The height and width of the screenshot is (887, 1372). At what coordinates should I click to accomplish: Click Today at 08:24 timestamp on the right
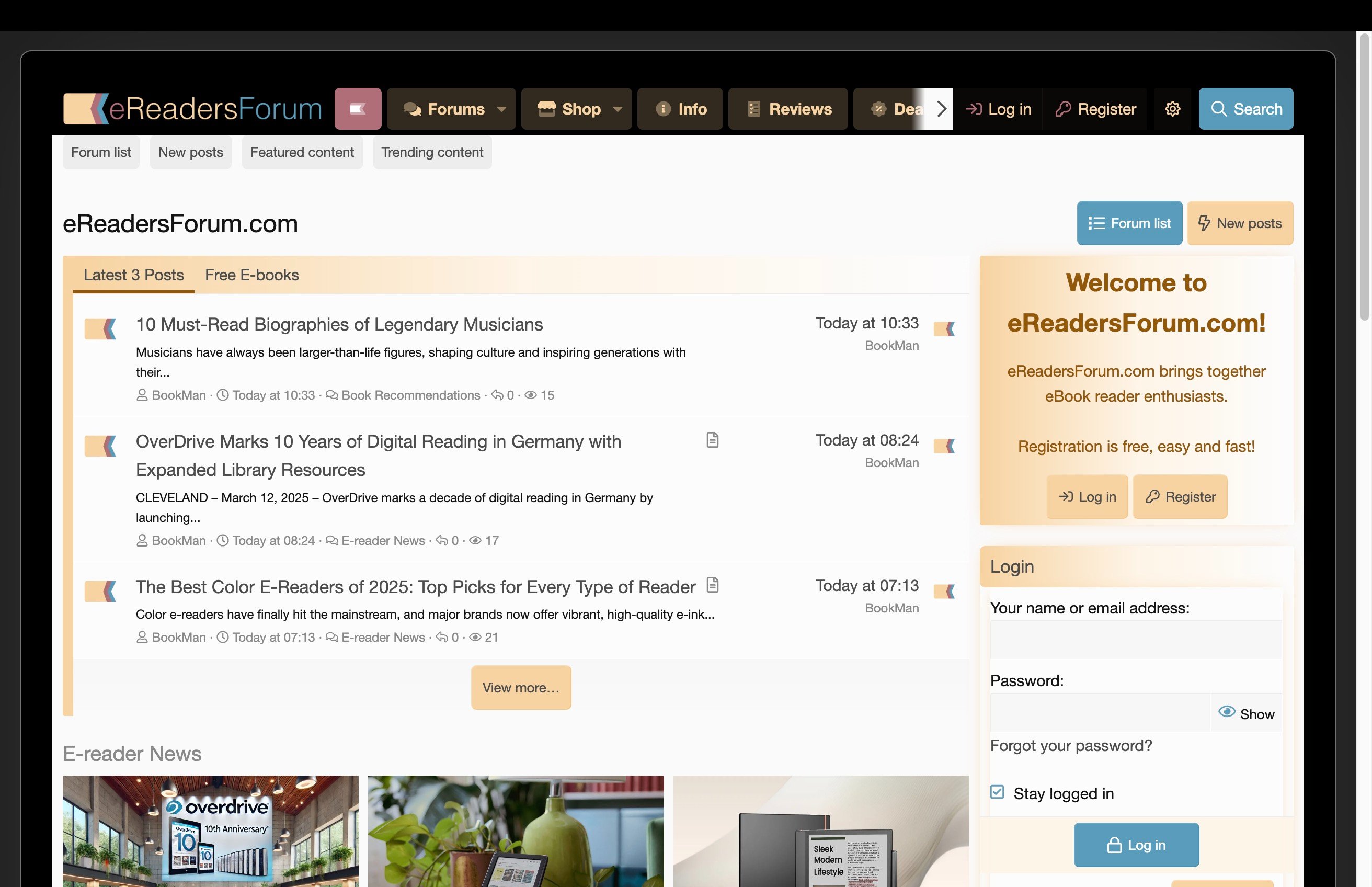click(867, 440)
